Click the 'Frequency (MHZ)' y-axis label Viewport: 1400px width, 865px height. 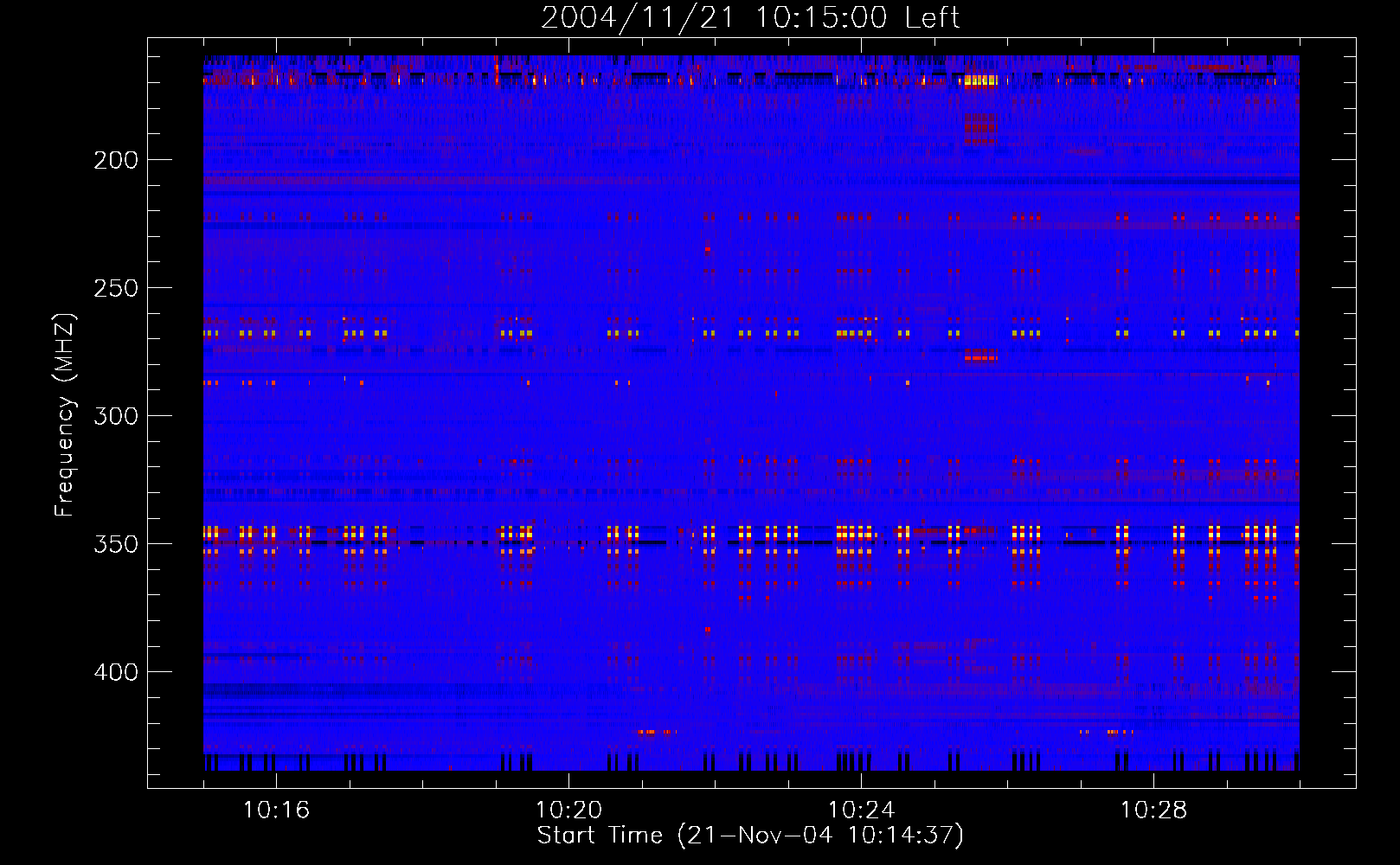pos(65,415)
